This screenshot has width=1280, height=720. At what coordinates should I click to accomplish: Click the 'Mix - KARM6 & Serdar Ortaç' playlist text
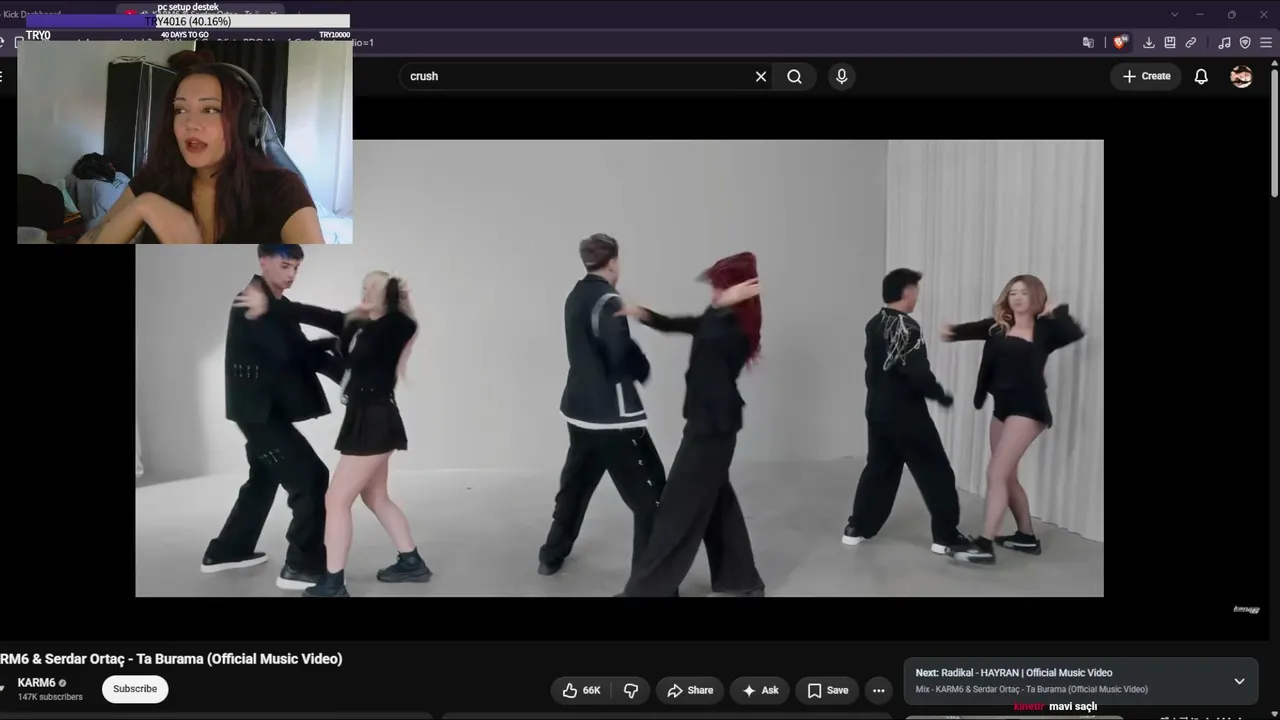[1031, 689]
